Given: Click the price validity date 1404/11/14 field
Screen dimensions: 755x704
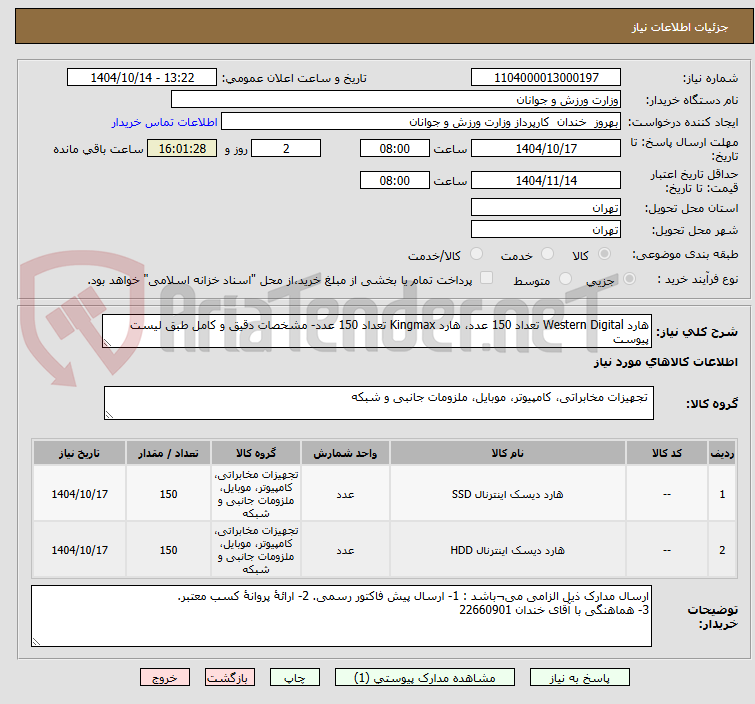Looking at the screenshot, I should 546,181.
